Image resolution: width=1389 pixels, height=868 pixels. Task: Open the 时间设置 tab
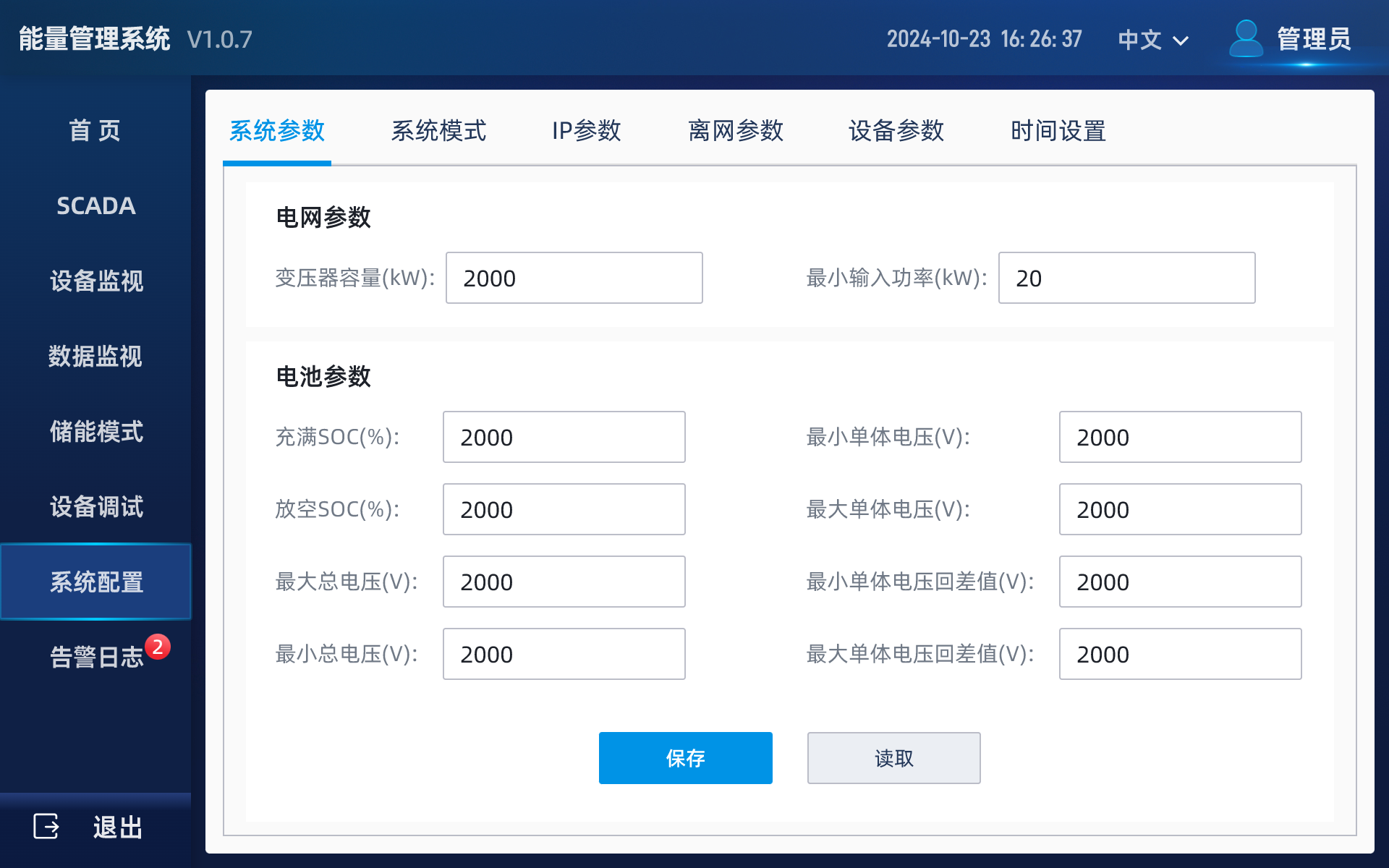point(1058,132)
